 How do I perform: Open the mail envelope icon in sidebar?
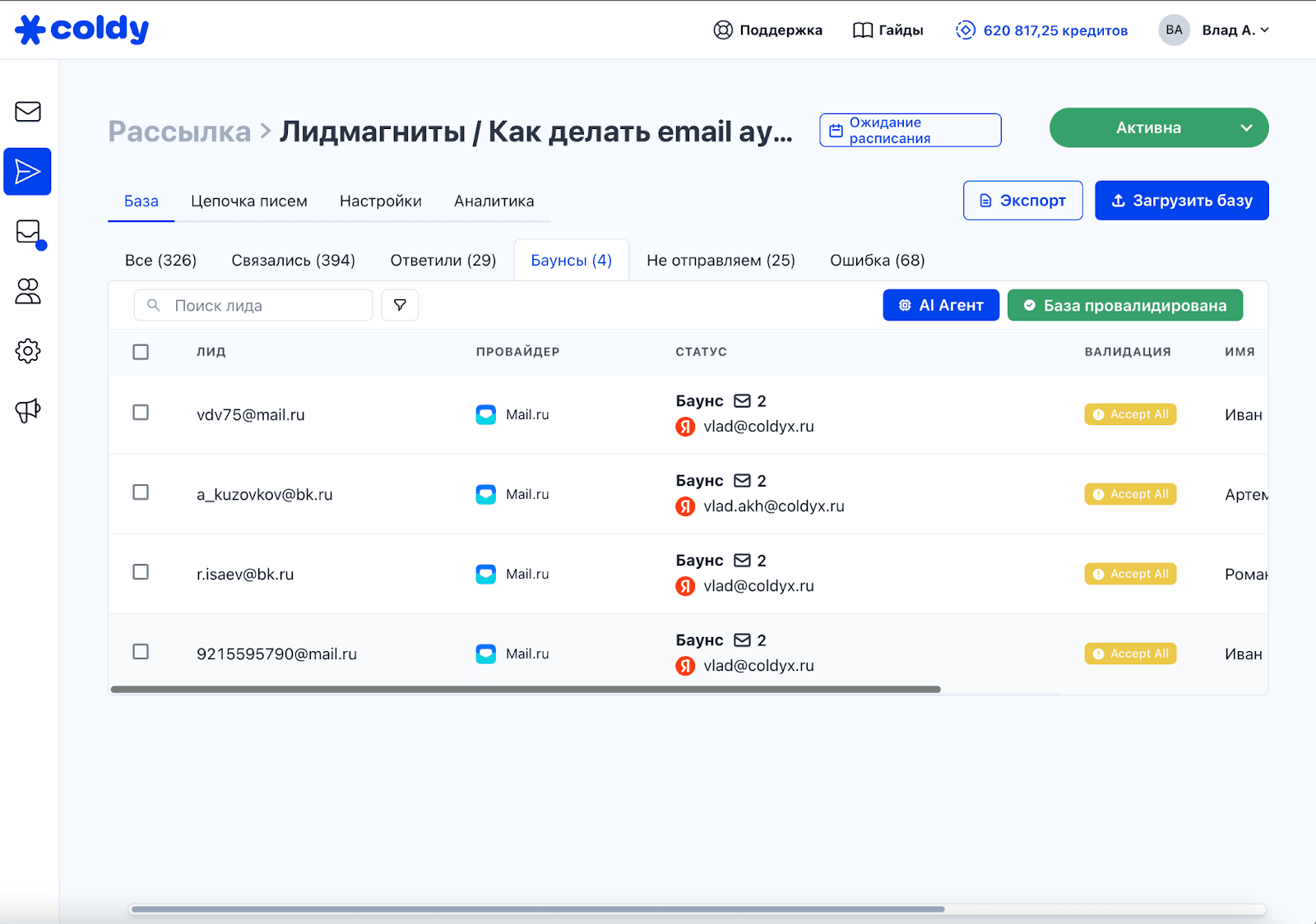click(28, 112)
